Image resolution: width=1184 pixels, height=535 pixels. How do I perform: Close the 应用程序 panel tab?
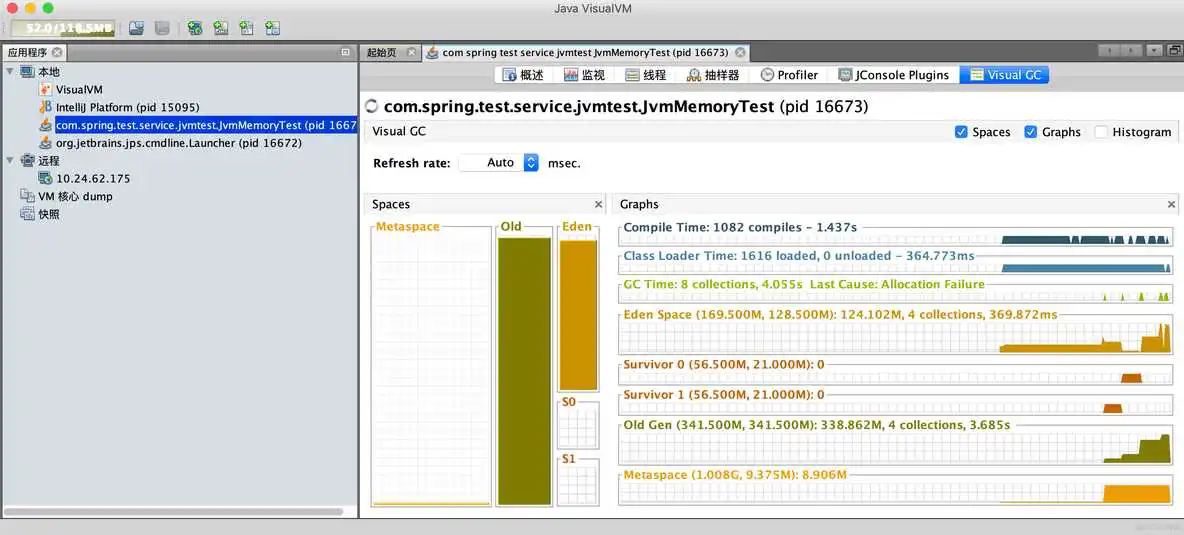click(57, 52)
